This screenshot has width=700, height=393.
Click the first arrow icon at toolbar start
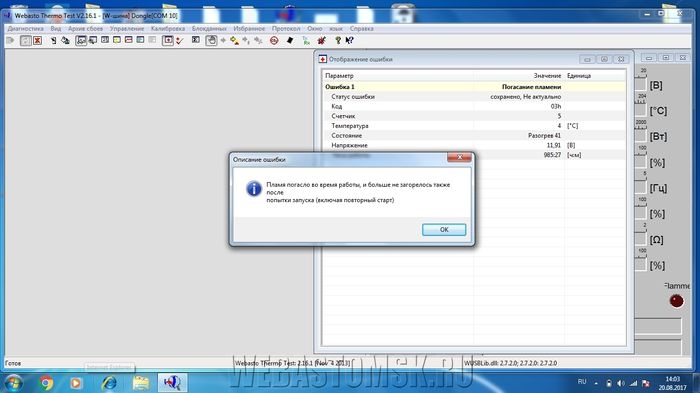[10, 41]
